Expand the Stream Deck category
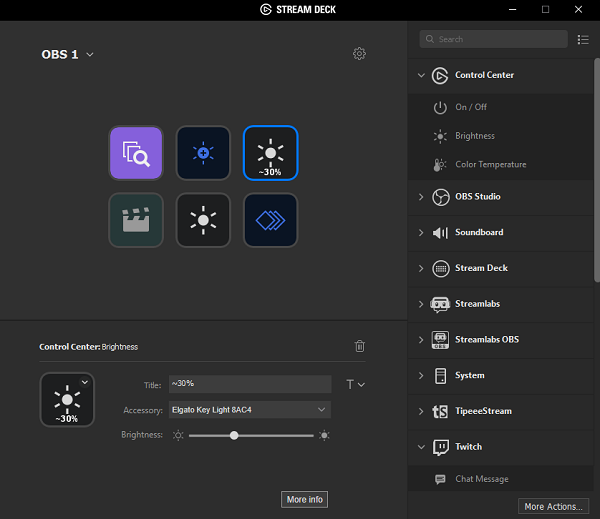This screenshot has width=600, height=519. click(x=421, y=268)
